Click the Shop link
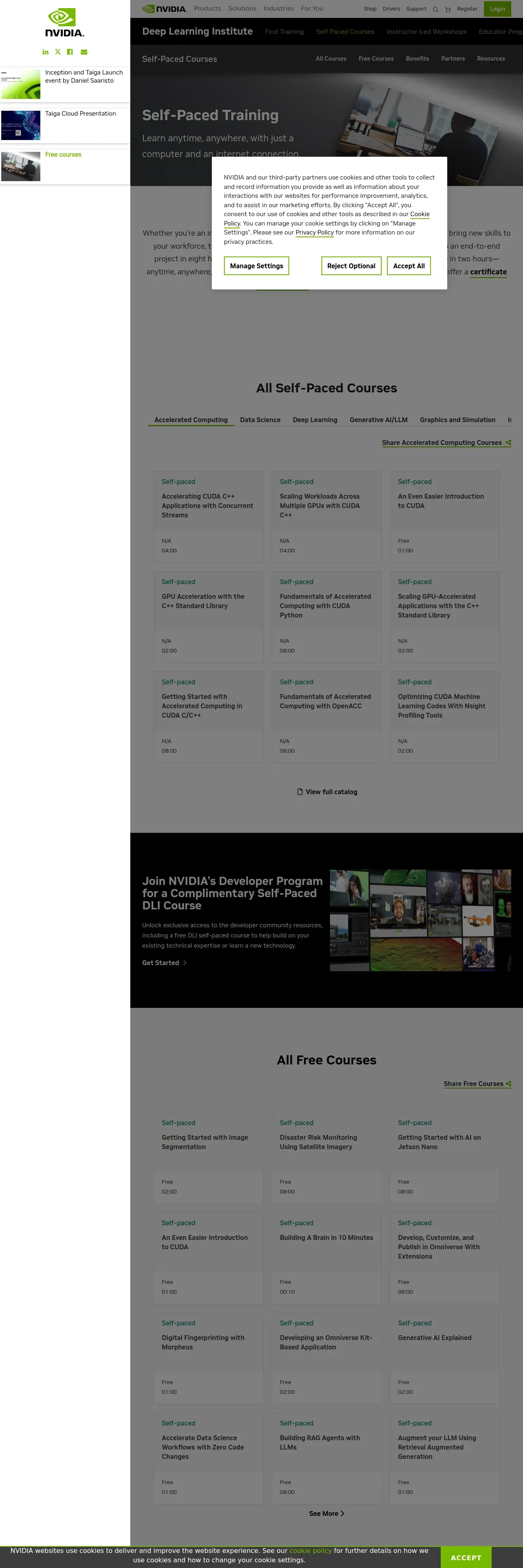Viewport: 523px width, 1568px height. point(370,9)
